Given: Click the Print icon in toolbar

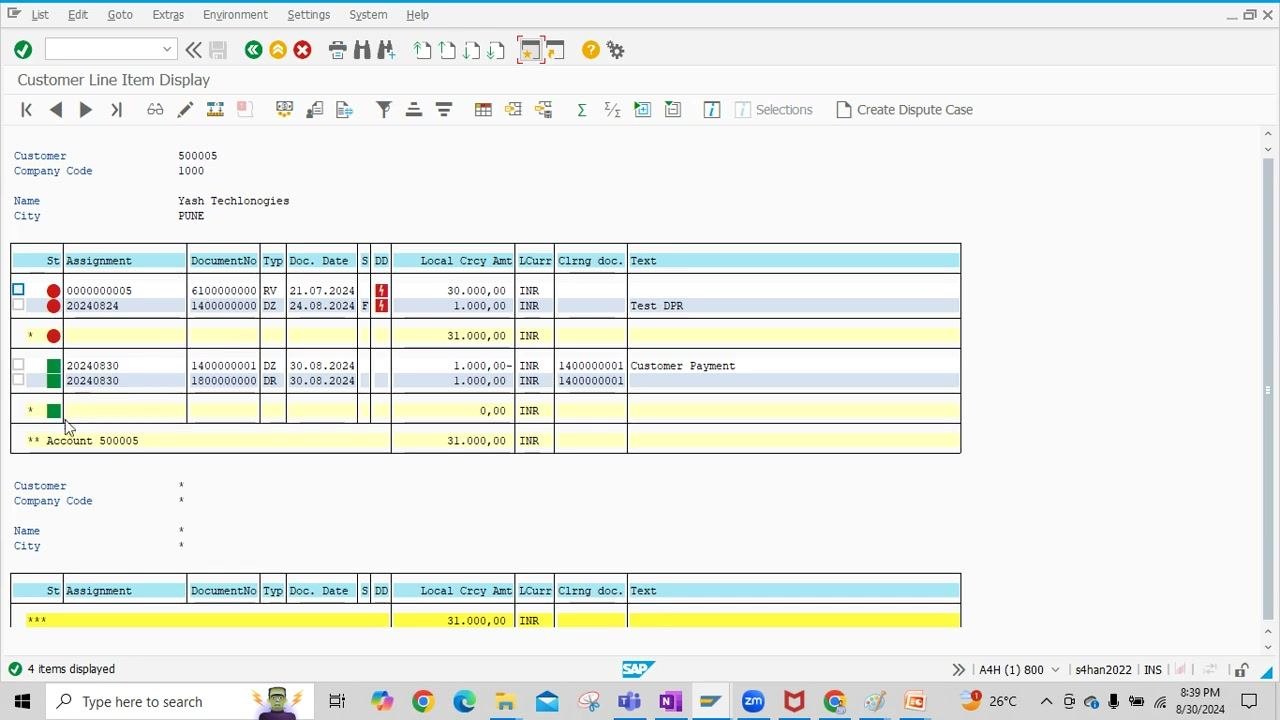Looking at the screenshot, I should click(337, 50).
